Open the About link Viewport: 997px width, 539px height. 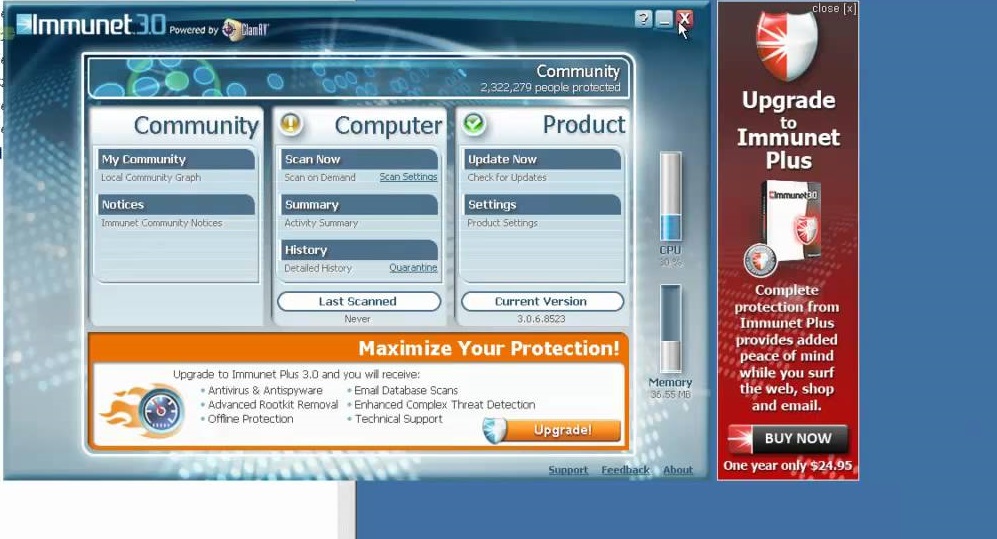coord(678,470)
